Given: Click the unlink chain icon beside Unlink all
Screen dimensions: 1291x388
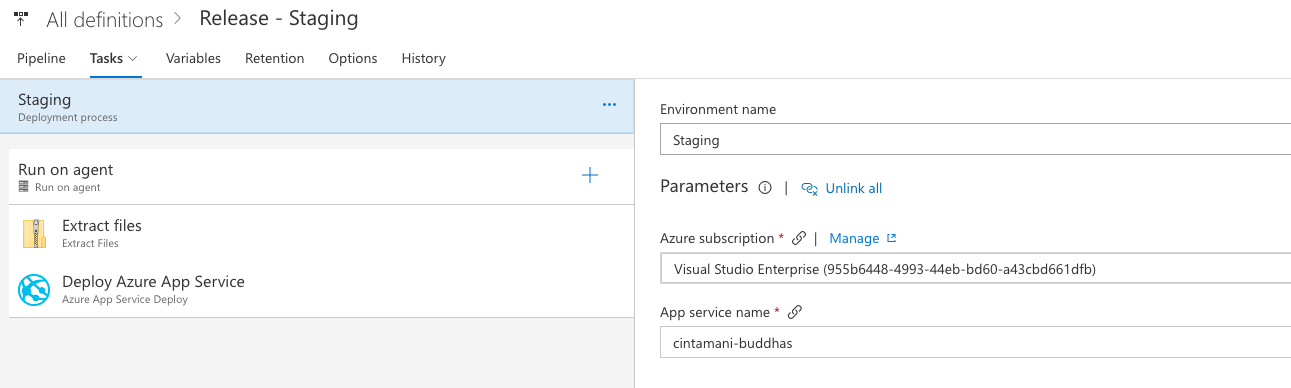Looking at the screenshot, I should [x=810, y=188].
